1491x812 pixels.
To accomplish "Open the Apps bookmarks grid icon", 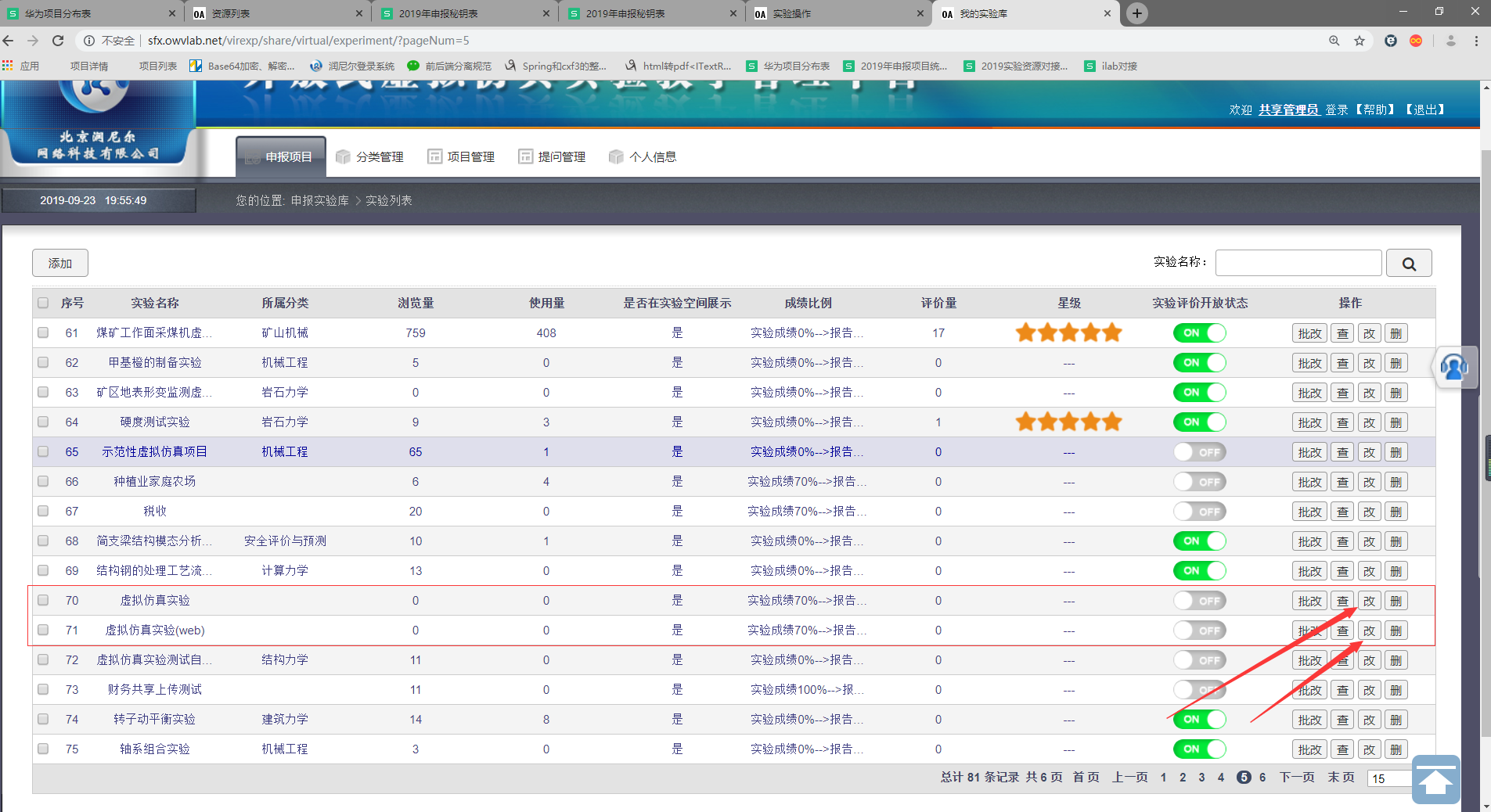I will (x=8, y=66).
